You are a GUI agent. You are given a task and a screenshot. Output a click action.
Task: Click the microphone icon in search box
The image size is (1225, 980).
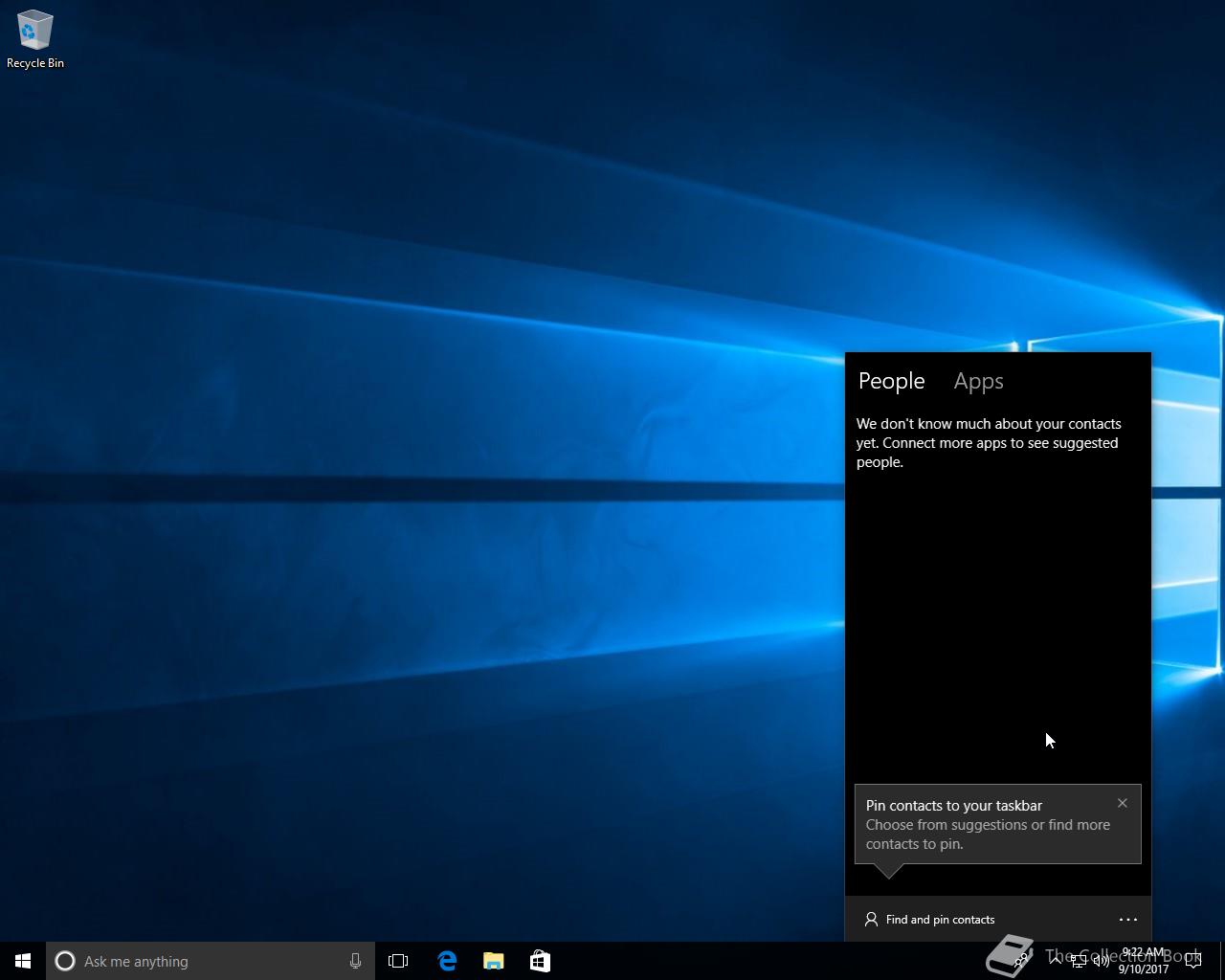point(355,961)
